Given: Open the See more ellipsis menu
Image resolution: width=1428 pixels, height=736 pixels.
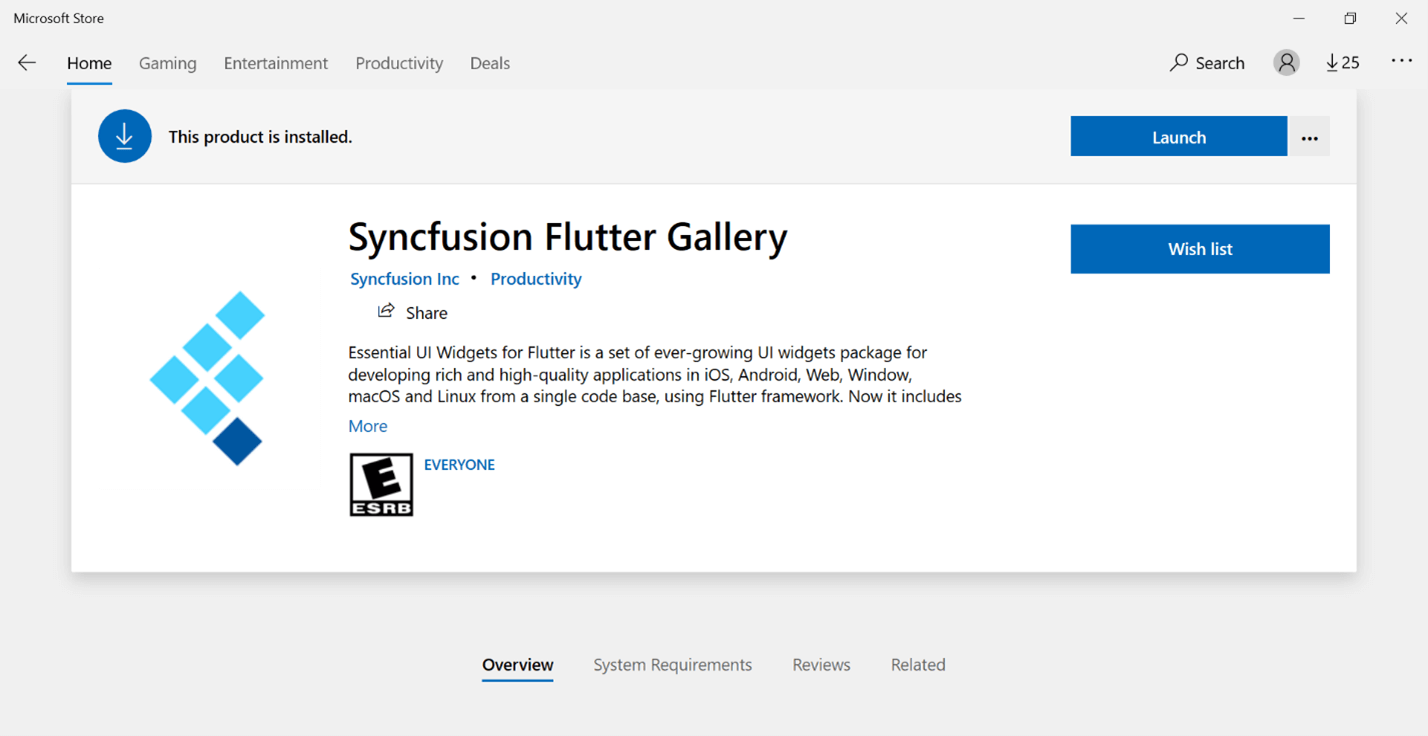Looking at the screenshot, I should [1401, 62].
